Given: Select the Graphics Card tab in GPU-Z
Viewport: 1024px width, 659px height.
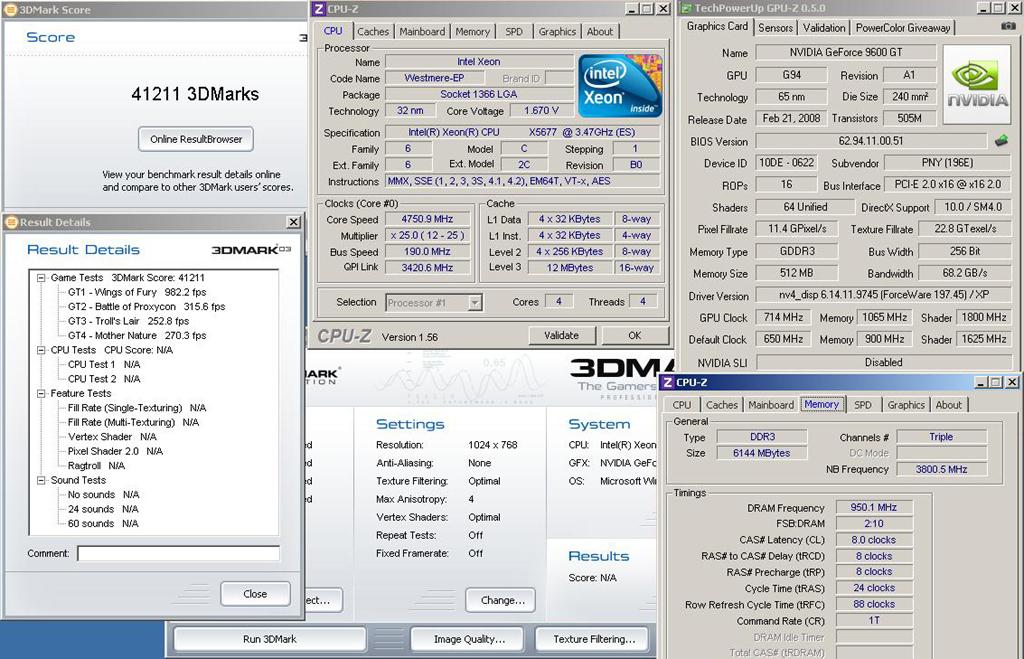Looking at the screenshot, I should [x=717, y=26].
